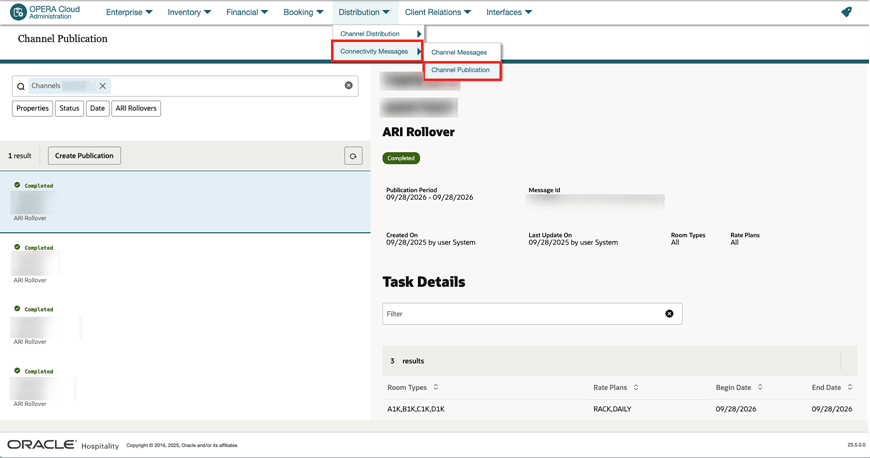Clear the search field circle-X icon
The width and height of the screenshot is (870, 458).
(348, 85)
